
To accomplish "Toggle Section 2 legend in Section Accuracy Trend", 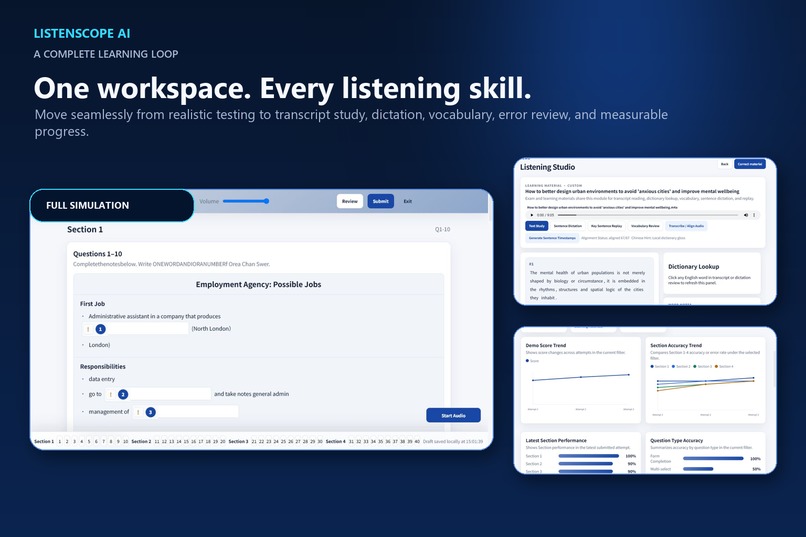I will click(681, 366).
